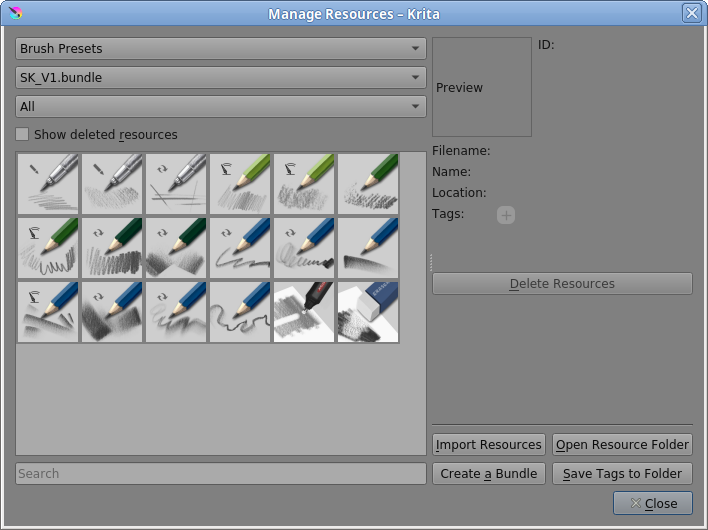Select blue pencil preset with thick wavy ink stroke

click(x=240, y=248)
